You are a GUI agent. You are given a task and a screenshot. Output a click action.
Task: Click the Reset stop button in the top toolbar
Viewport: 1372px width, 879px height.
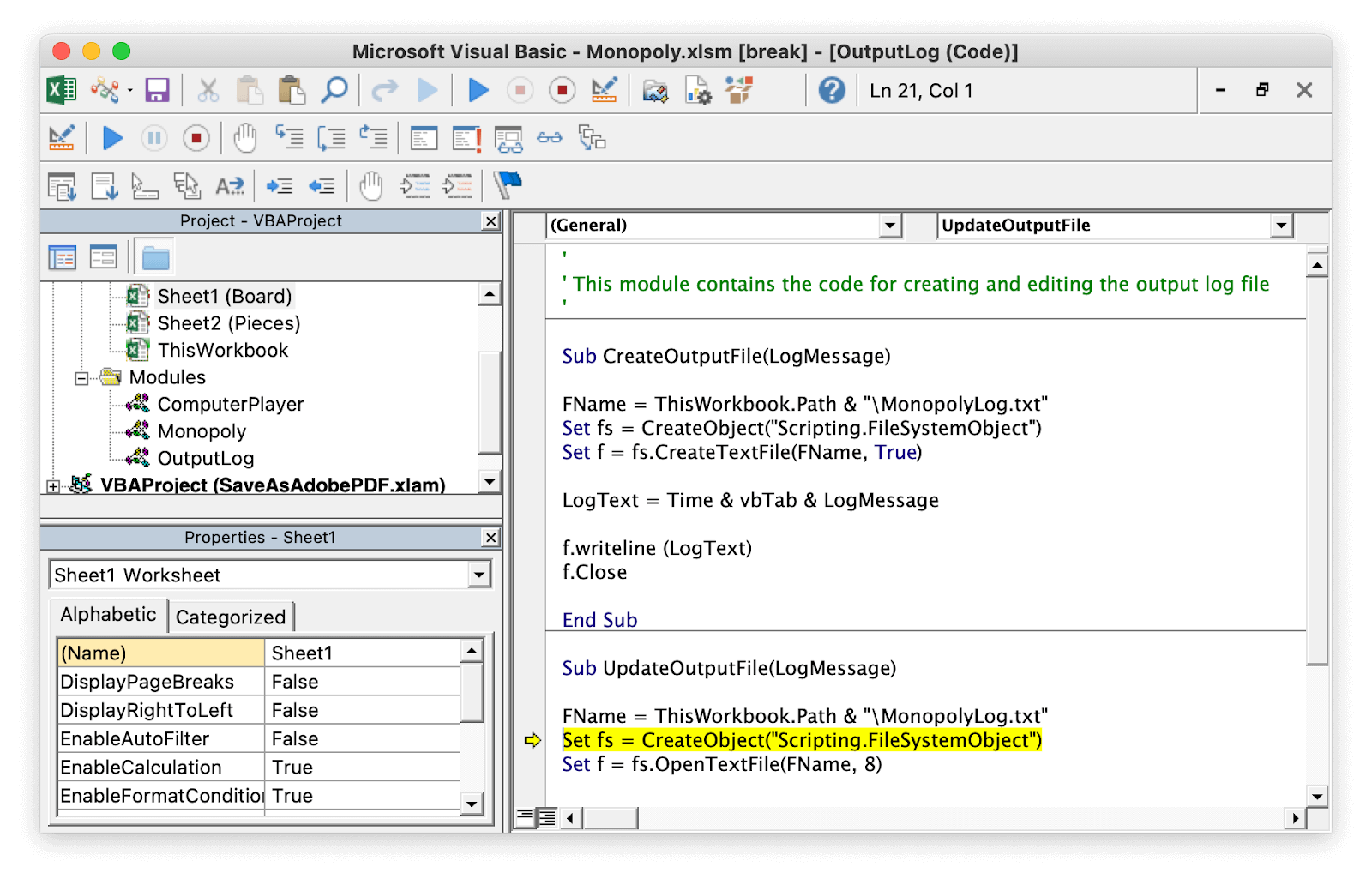(x=562, y=90)
